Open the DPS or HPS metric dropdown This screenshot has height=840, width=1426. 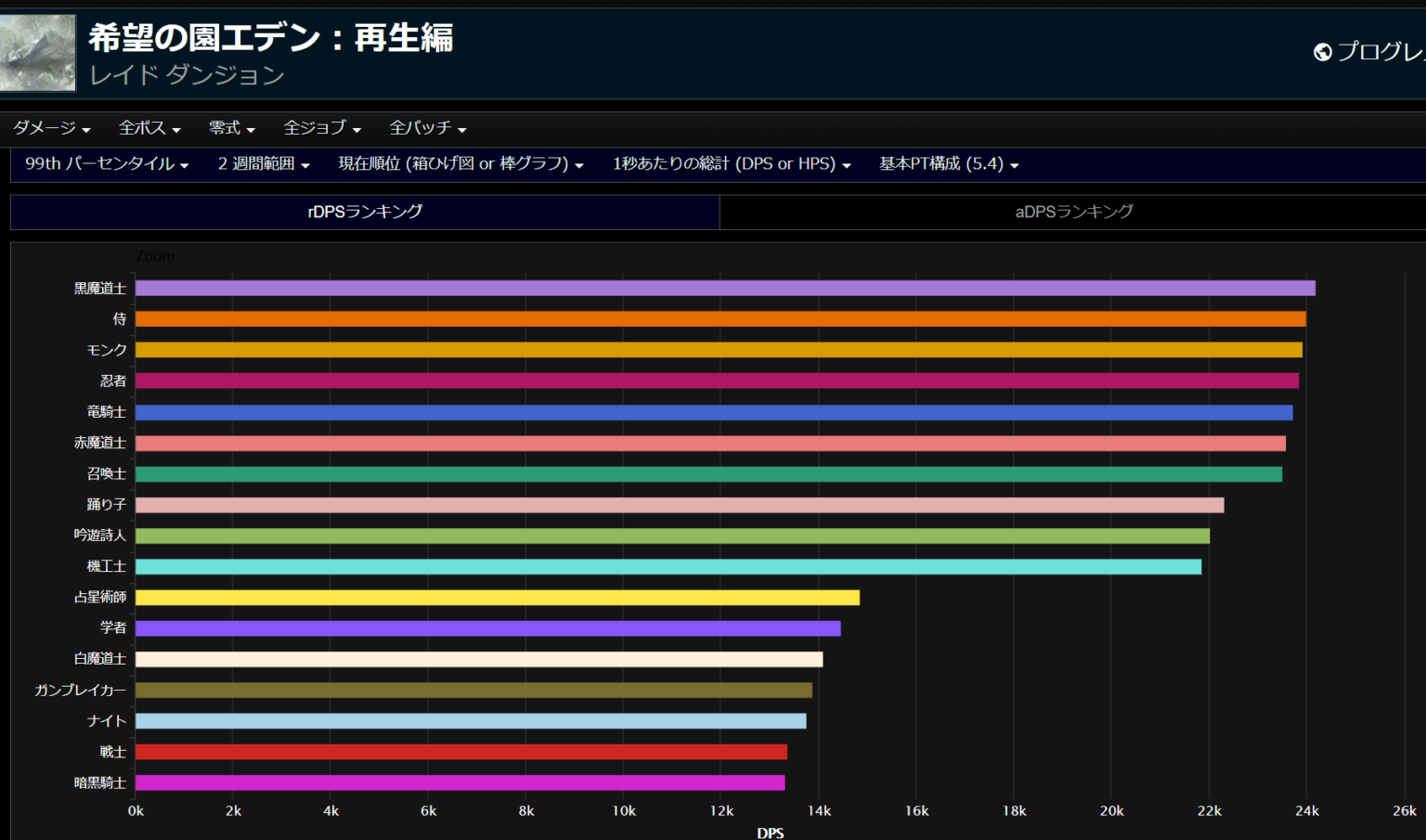(730, 164)
